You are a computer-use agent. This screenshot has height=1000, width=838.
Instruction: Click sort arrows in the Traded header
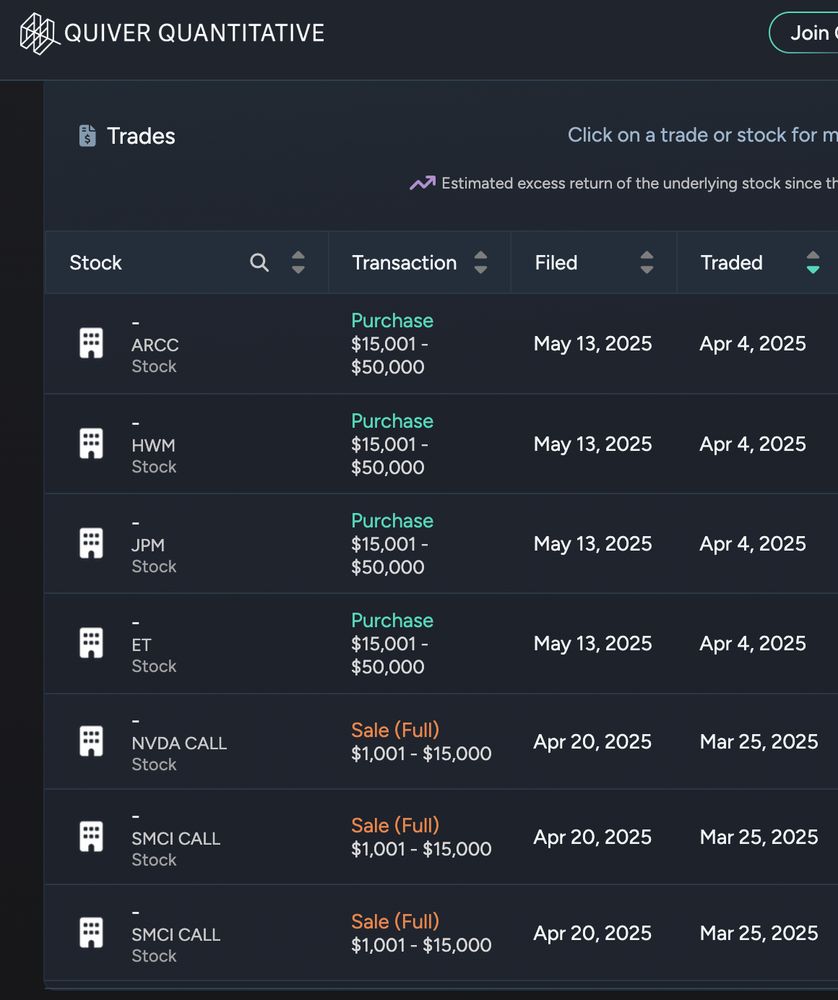(812, 262)
